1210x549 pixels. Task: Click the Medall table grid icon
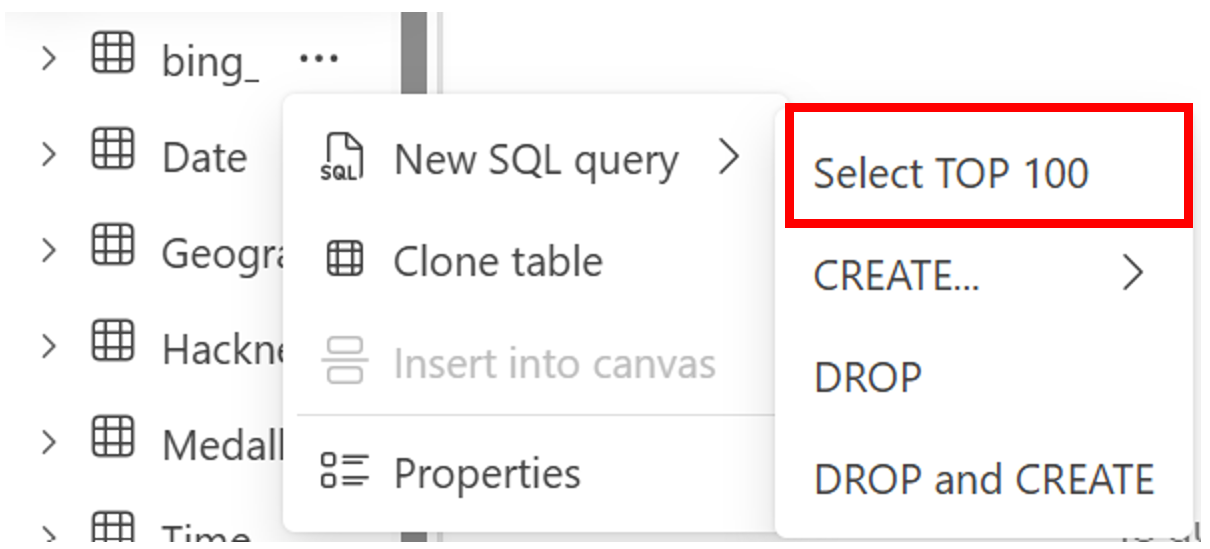[x=112, y=437]
